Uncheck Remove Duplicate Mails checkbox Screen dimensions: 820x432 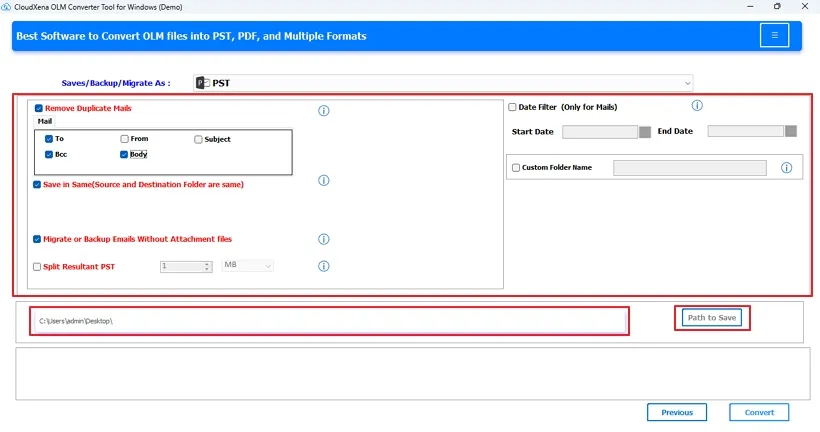pos(38,108)
